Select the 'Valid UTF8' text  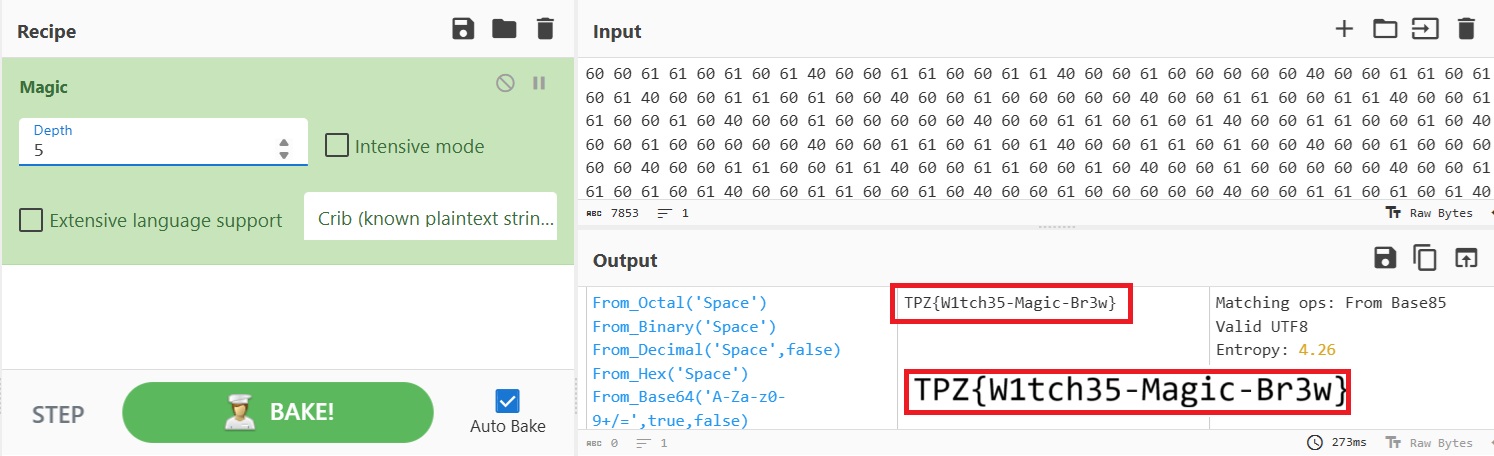(1261, 326)
